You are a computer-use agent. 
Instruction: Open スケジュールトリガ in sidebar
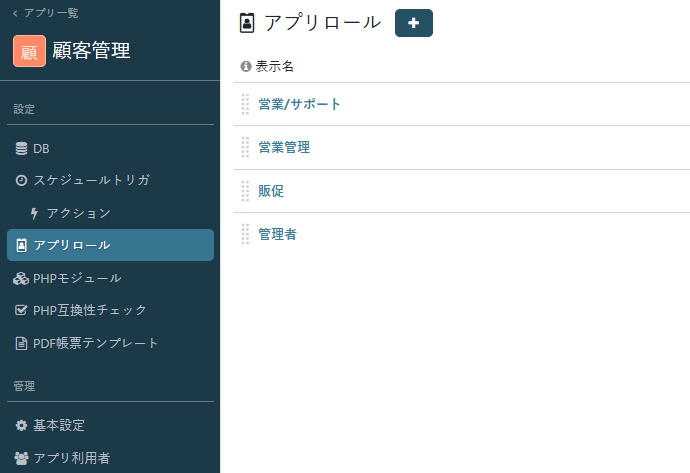click(x=91, y=180)
